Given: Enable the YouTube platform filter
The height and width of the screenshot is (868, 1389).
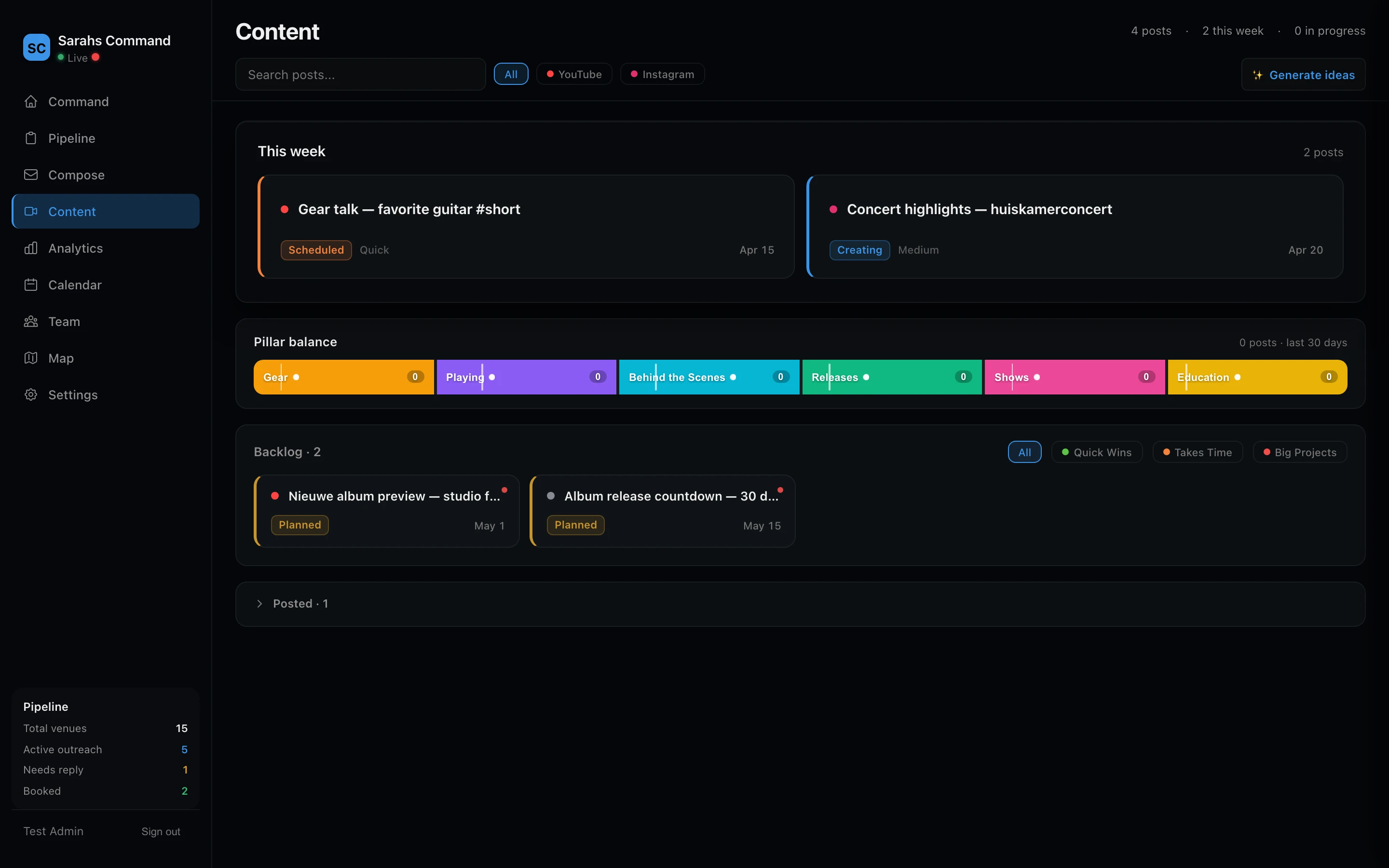Looking at the screenshot, I should point(574,73).
